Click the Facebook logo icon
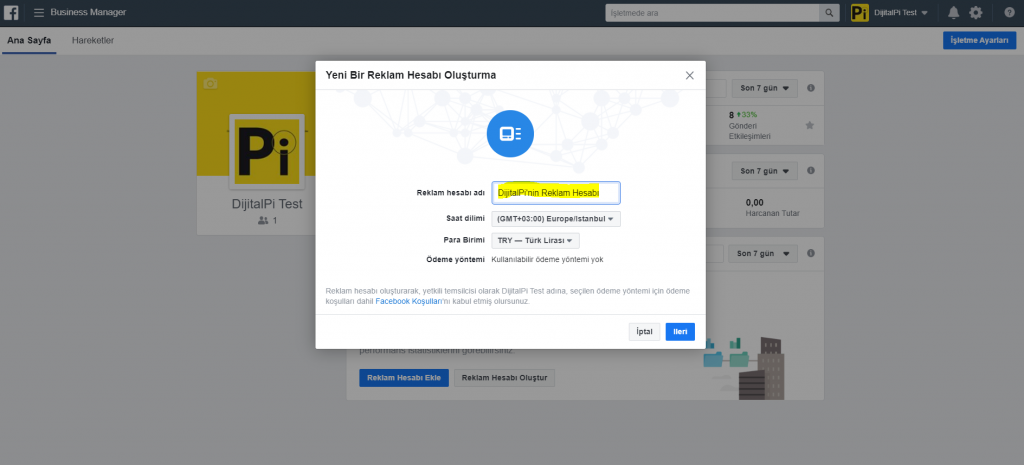 point(12,12)
